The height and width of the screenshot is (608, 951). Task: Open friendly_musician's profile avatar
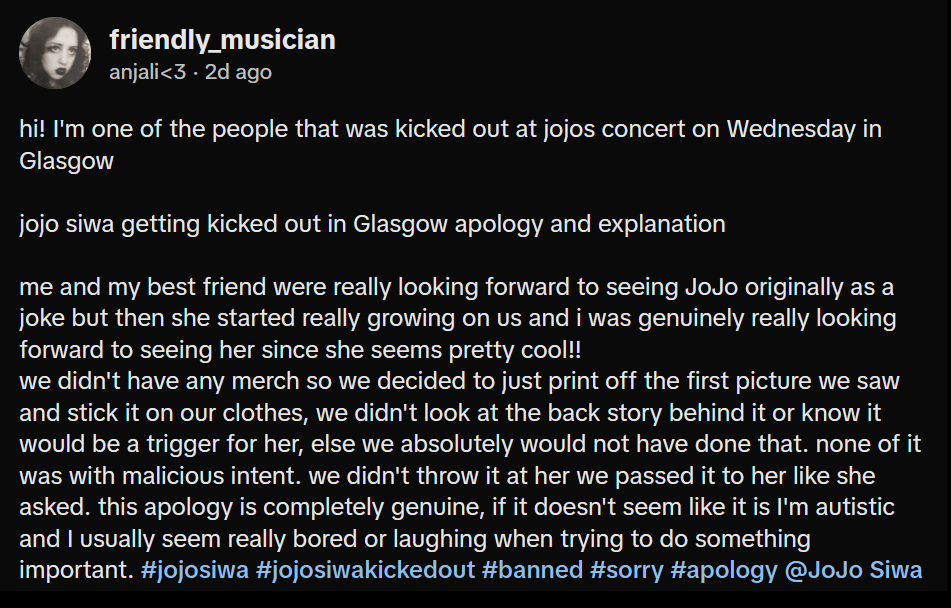(55, 53)
